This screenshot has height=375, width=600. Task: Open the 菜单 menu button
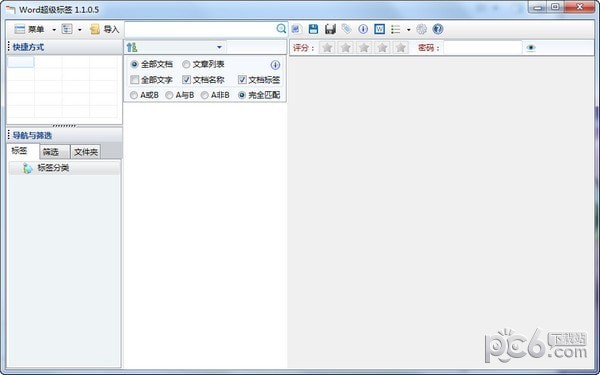pyautogui.click(x=29, y=29)
